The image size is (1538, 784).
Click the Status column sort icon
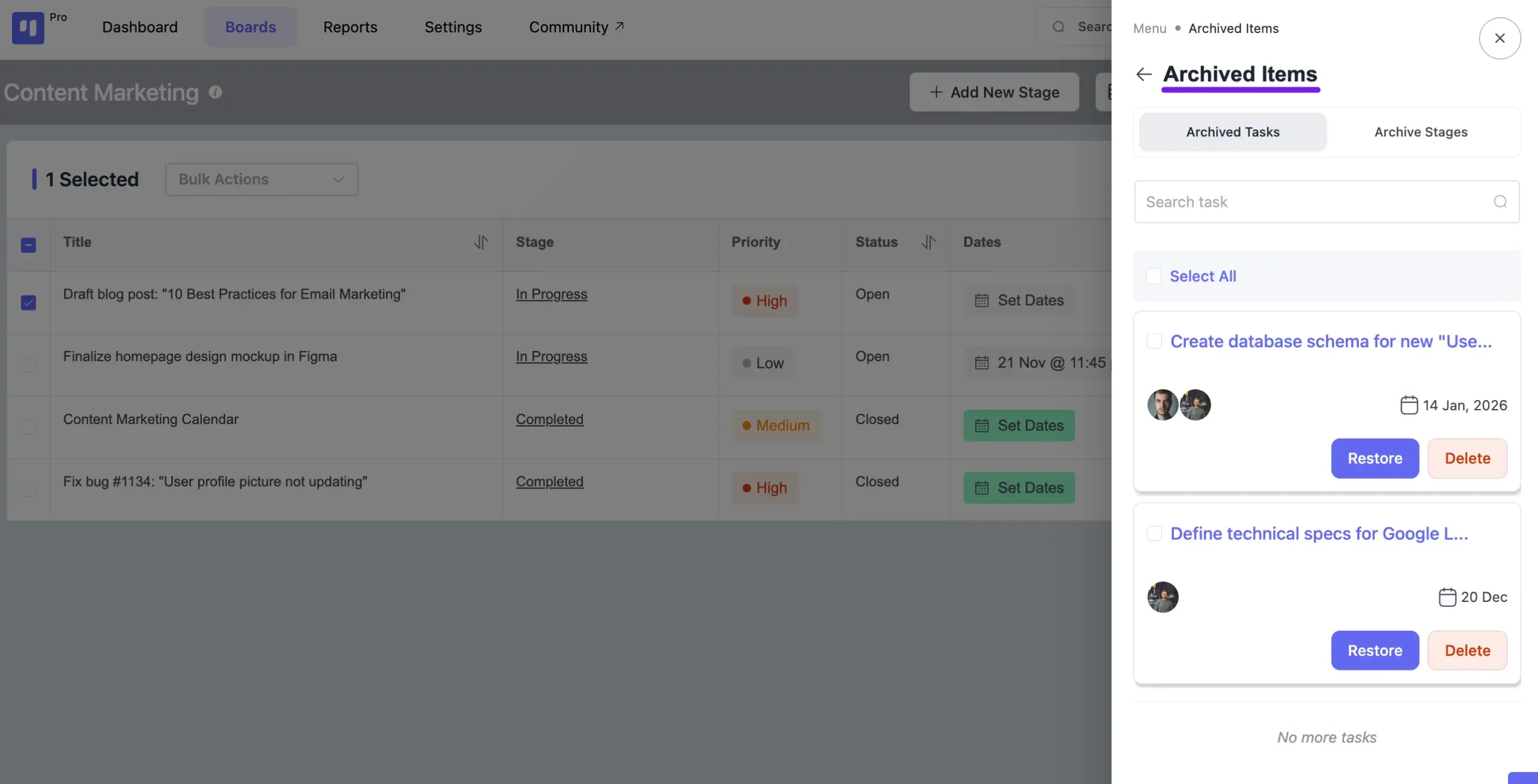(928, 242)
